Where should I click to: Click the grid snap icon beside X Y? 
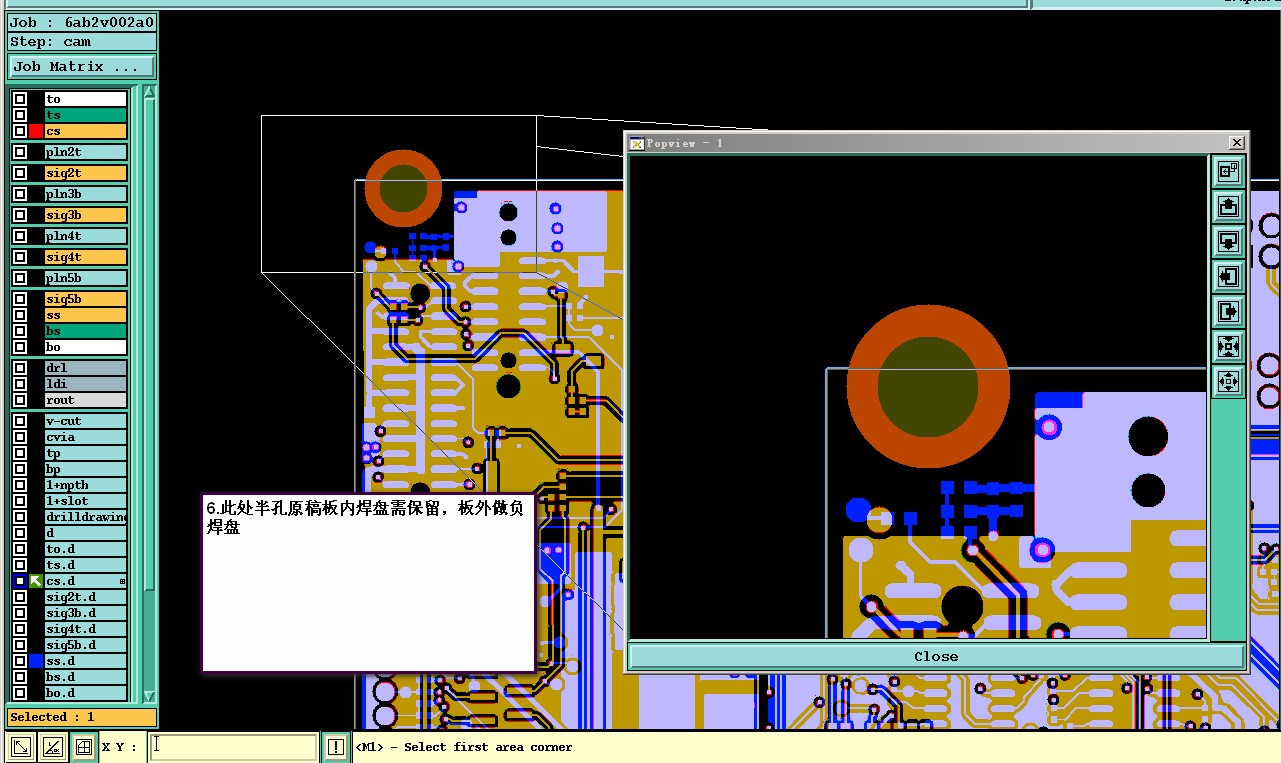coord(84,746)
